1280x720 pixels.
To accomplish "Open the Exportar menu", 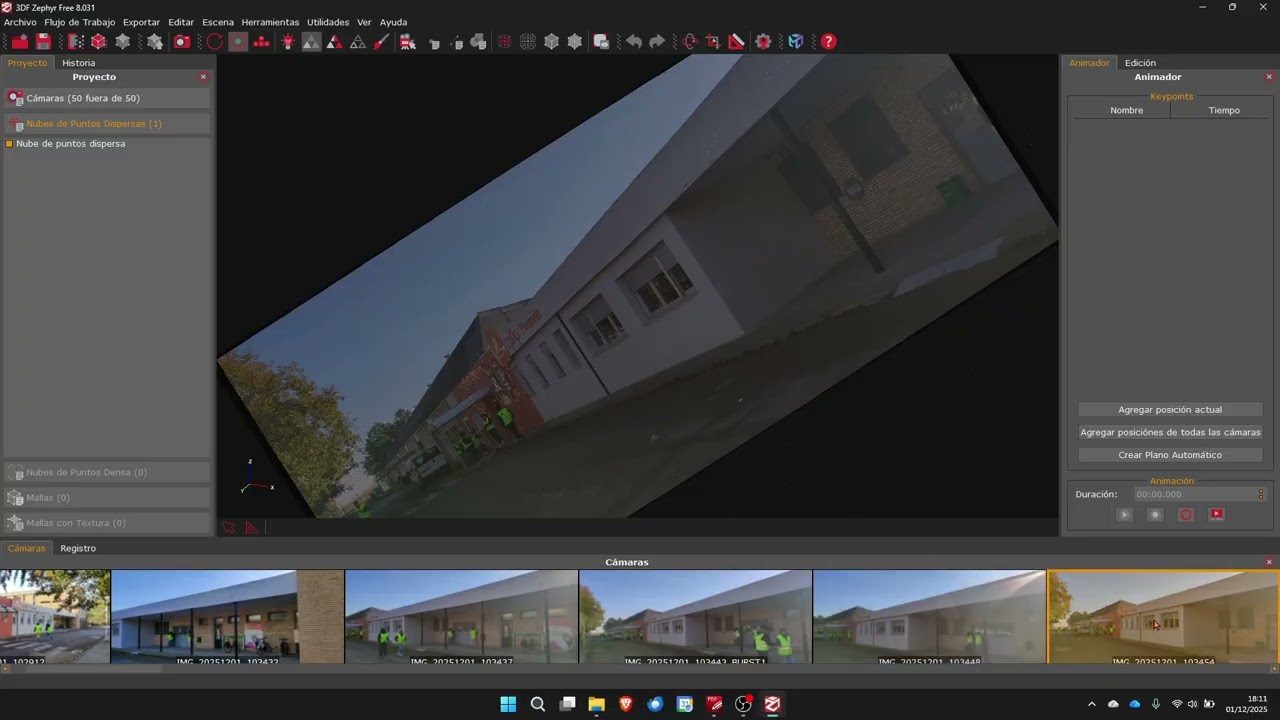I will click(141, 22).
